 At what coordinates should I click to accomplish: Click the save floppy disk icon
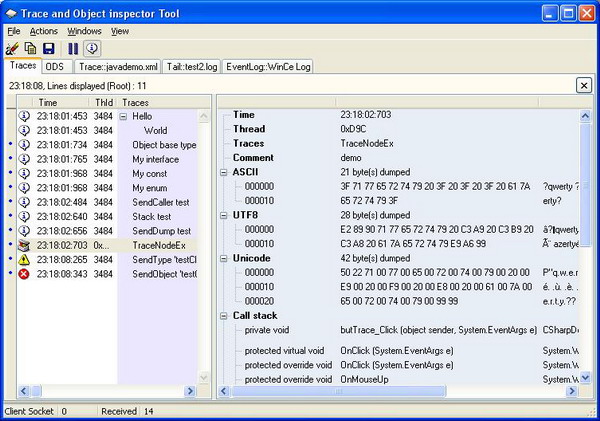point(48,48)
